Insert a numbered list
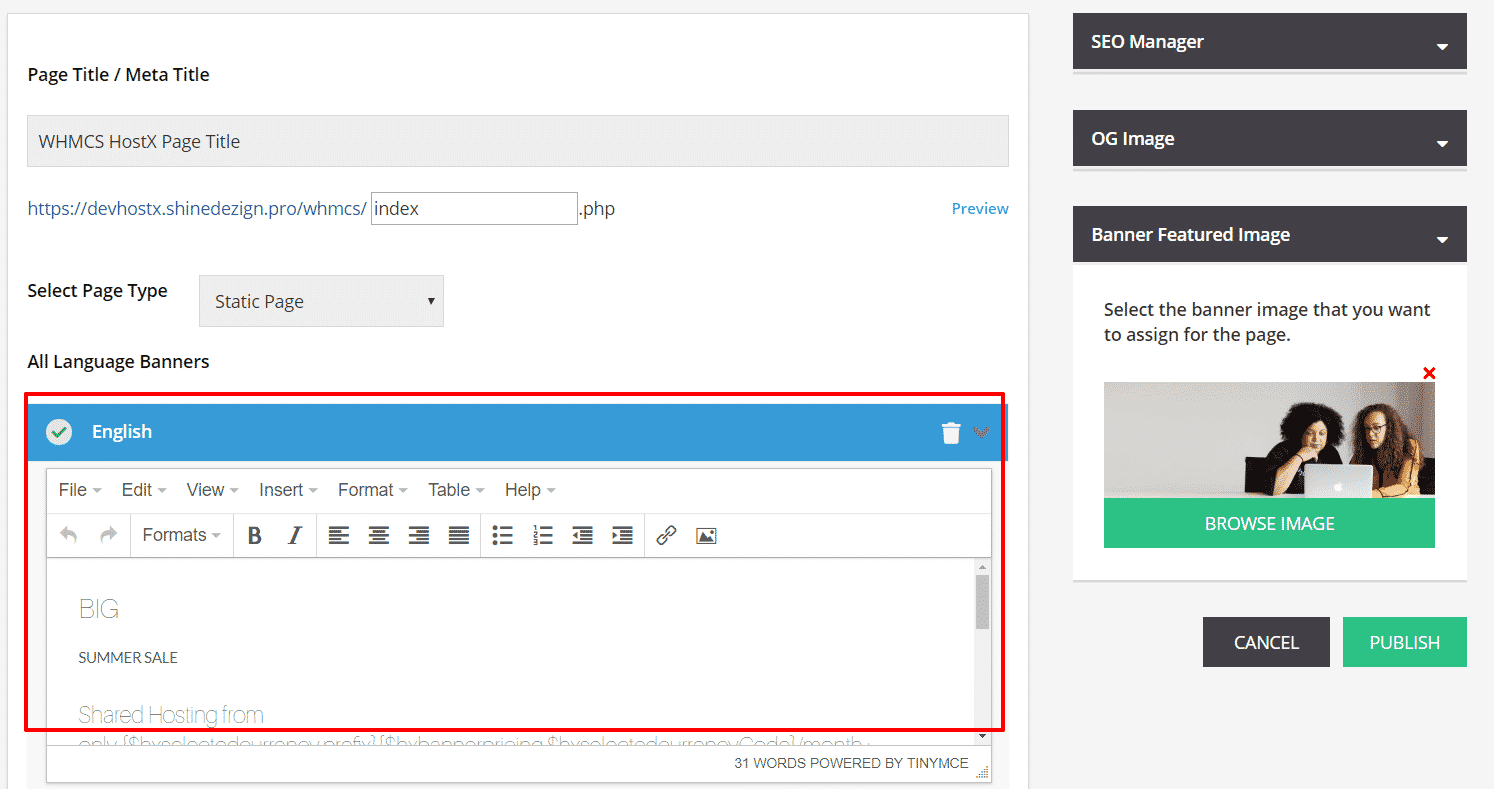Viewport: 1494px width, 789px height. click(542, 536)
